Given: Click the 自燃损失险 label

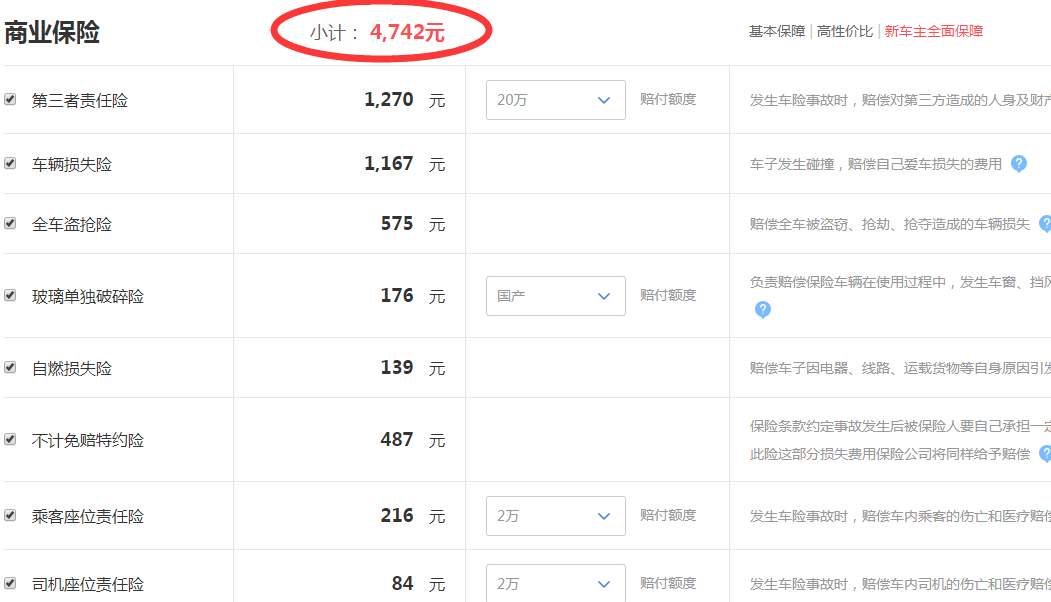Looking at the screenshot, I should point(72,369).
